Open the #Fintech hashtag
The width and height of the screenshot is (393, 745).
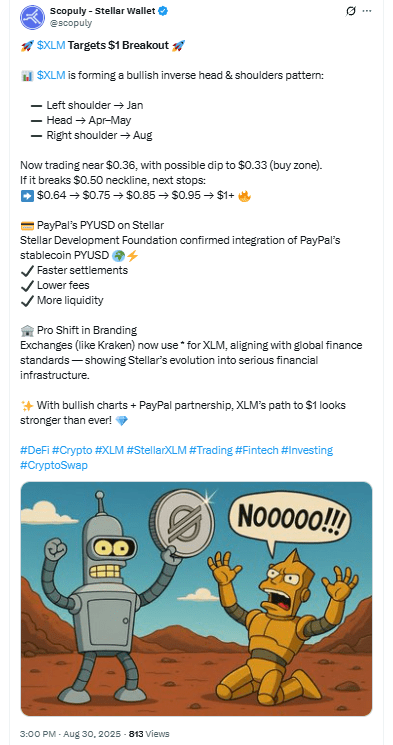click(257, 450)
